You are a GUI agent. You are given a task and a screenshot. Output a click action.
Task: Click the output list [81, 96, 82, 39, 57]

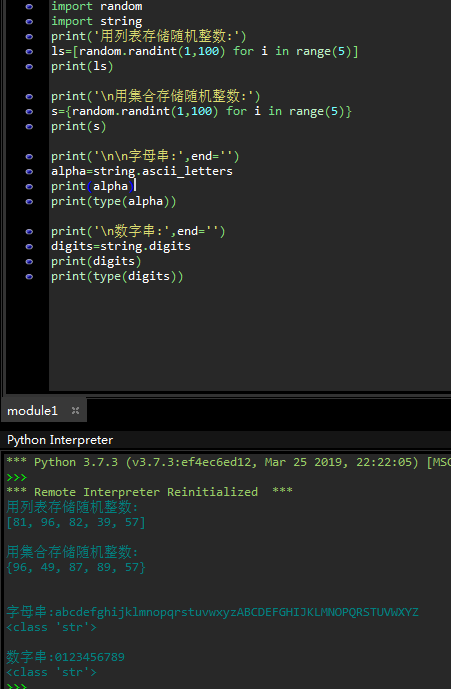[76, 522]
